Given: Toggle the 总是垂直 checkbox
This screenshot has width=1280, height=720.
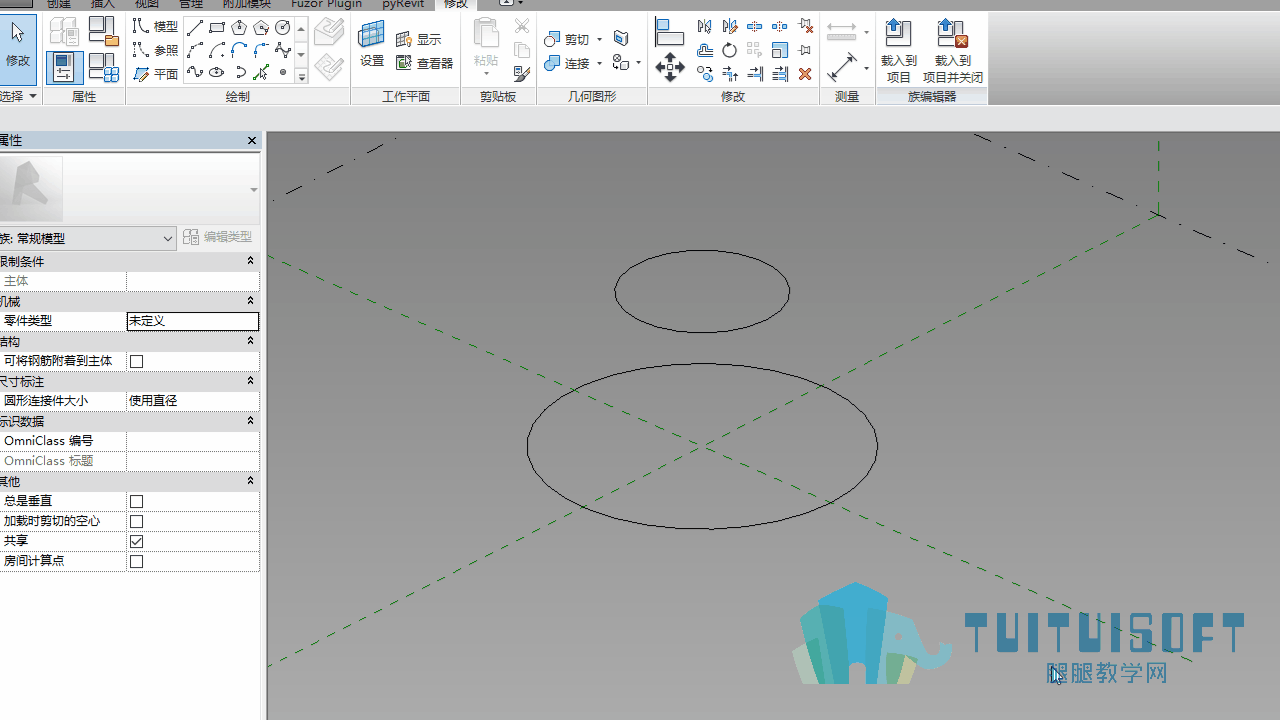Looking at the screenshot, I should (137, 501).
